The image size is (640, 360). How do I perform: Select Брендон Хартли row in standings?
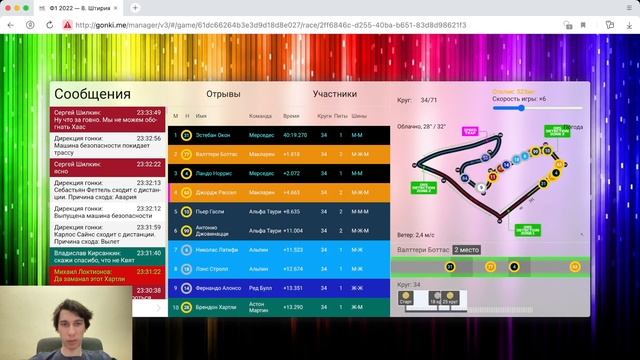(x=279, y=307)
